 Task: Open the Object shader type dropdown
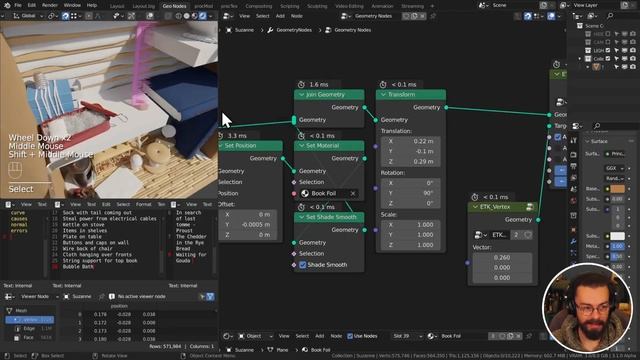click(x=256, y=336)
